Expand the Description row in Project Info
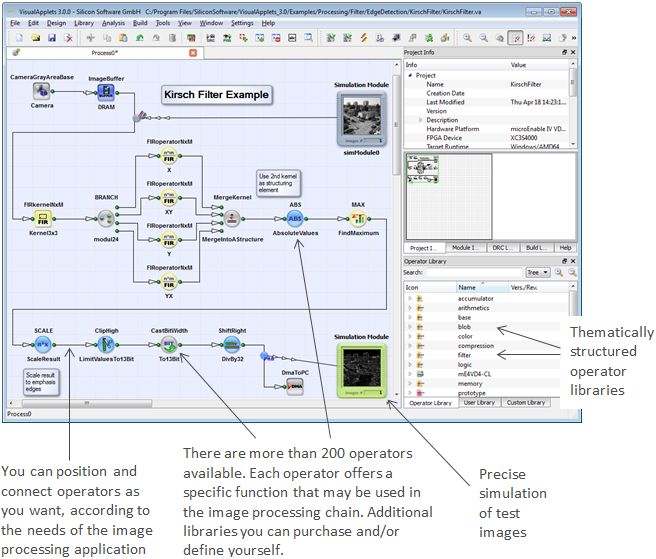The width and height of the screenshot is (656, 559). (x=420, y=120)
